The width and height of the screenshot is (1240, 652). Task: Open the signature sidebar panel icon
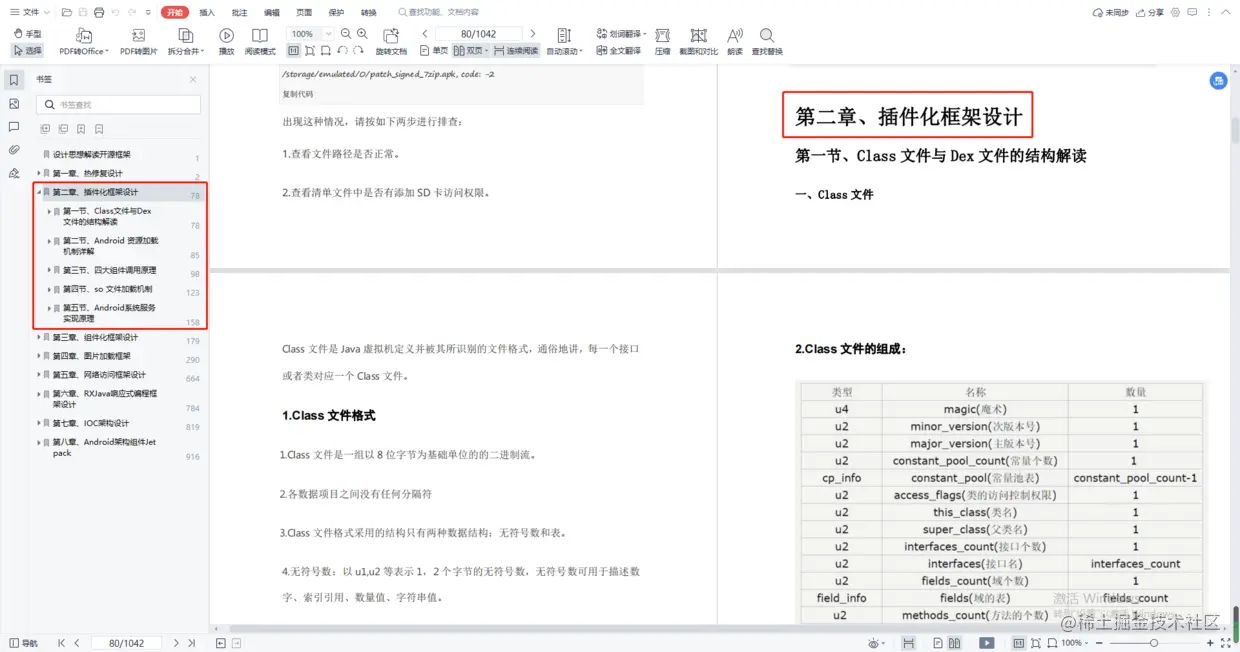tap(14, 172)
